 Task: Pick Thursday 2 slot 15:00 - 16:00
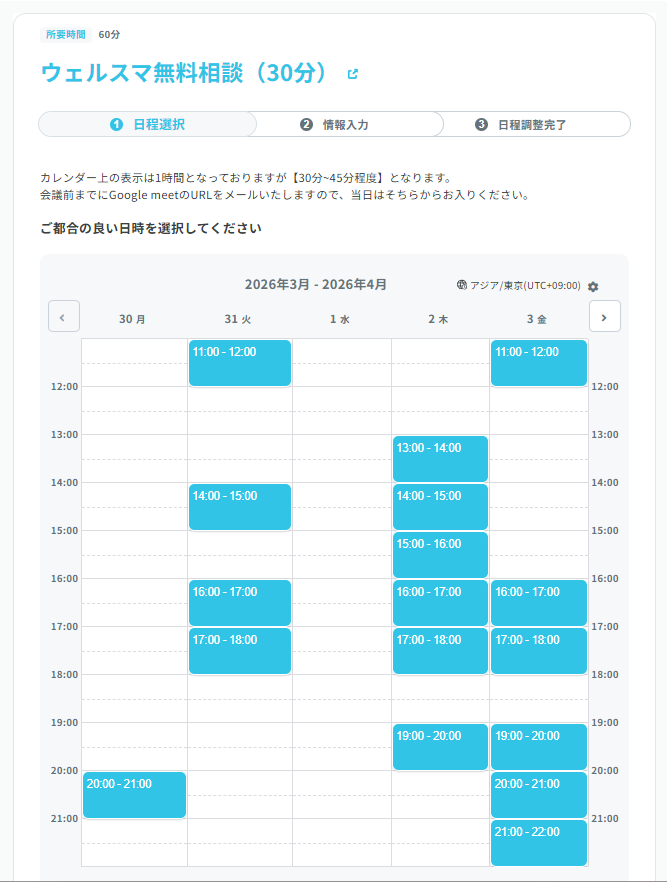440,555
